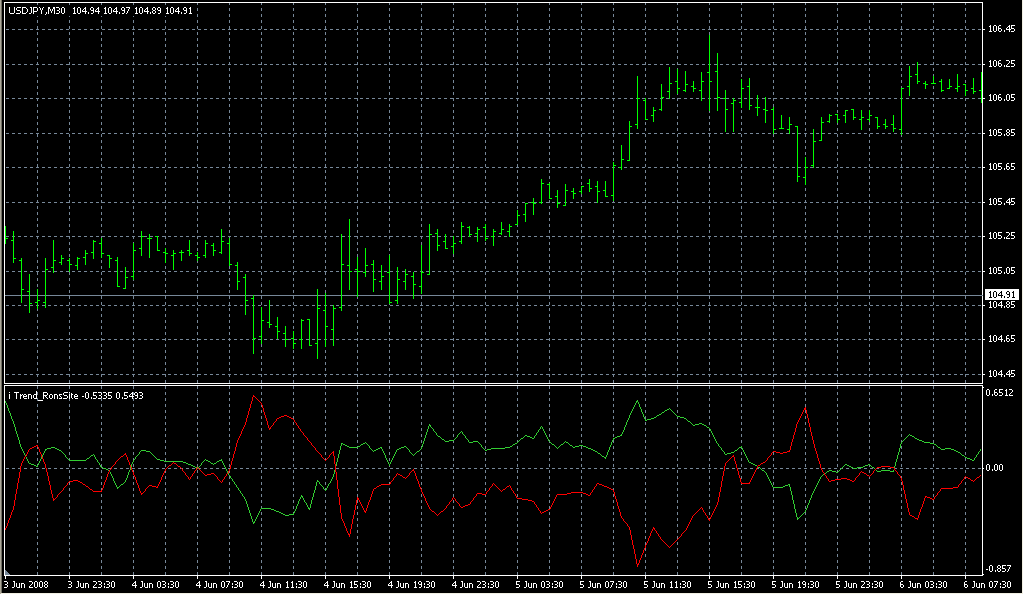Select the current price tag 104.91

(x=1000, y=294)
